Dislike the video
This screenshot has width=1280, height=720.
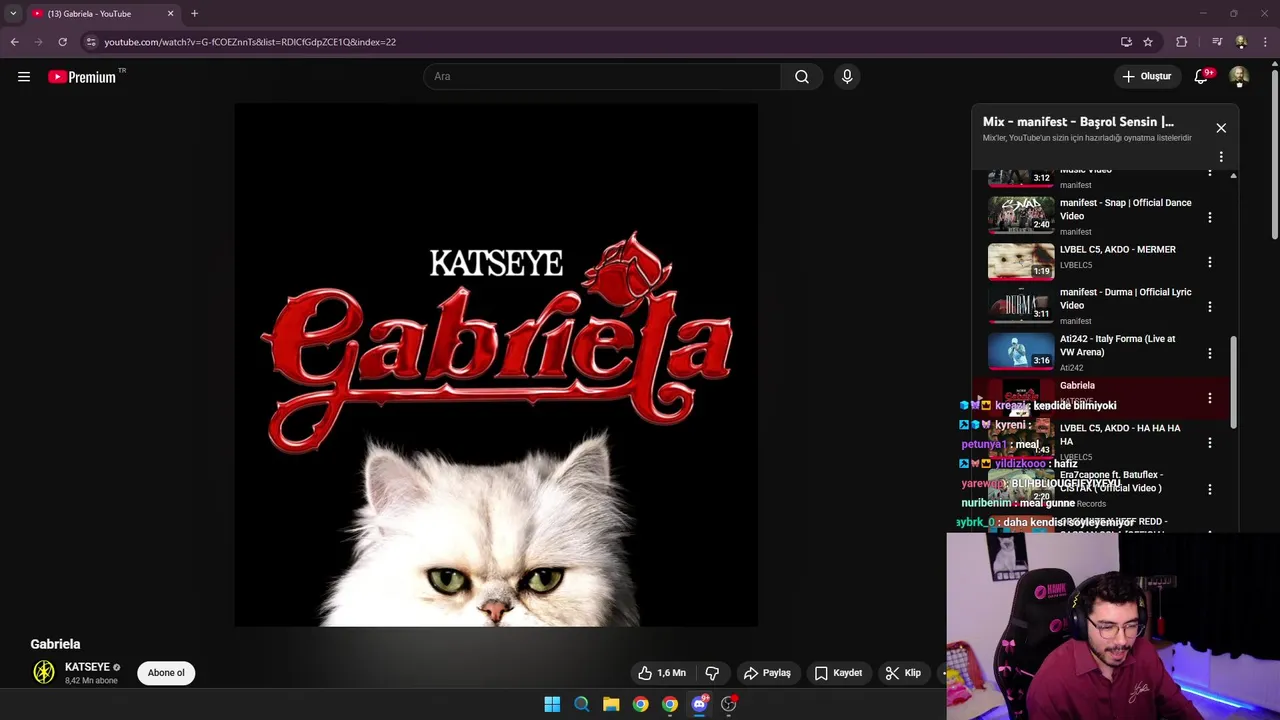pyautogui.click(x=712, y=673)
